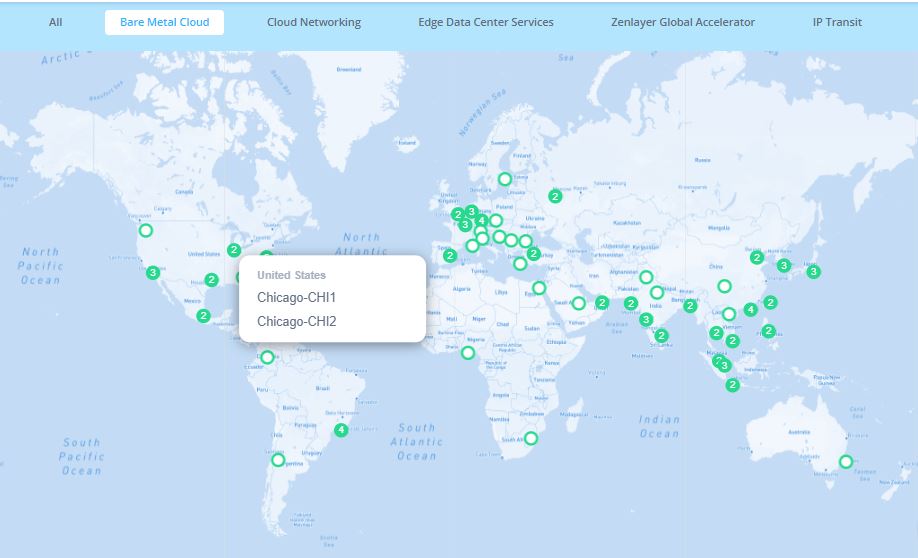Click the empty marker in central China
The image size is (918, 558).
coord(724,286)
